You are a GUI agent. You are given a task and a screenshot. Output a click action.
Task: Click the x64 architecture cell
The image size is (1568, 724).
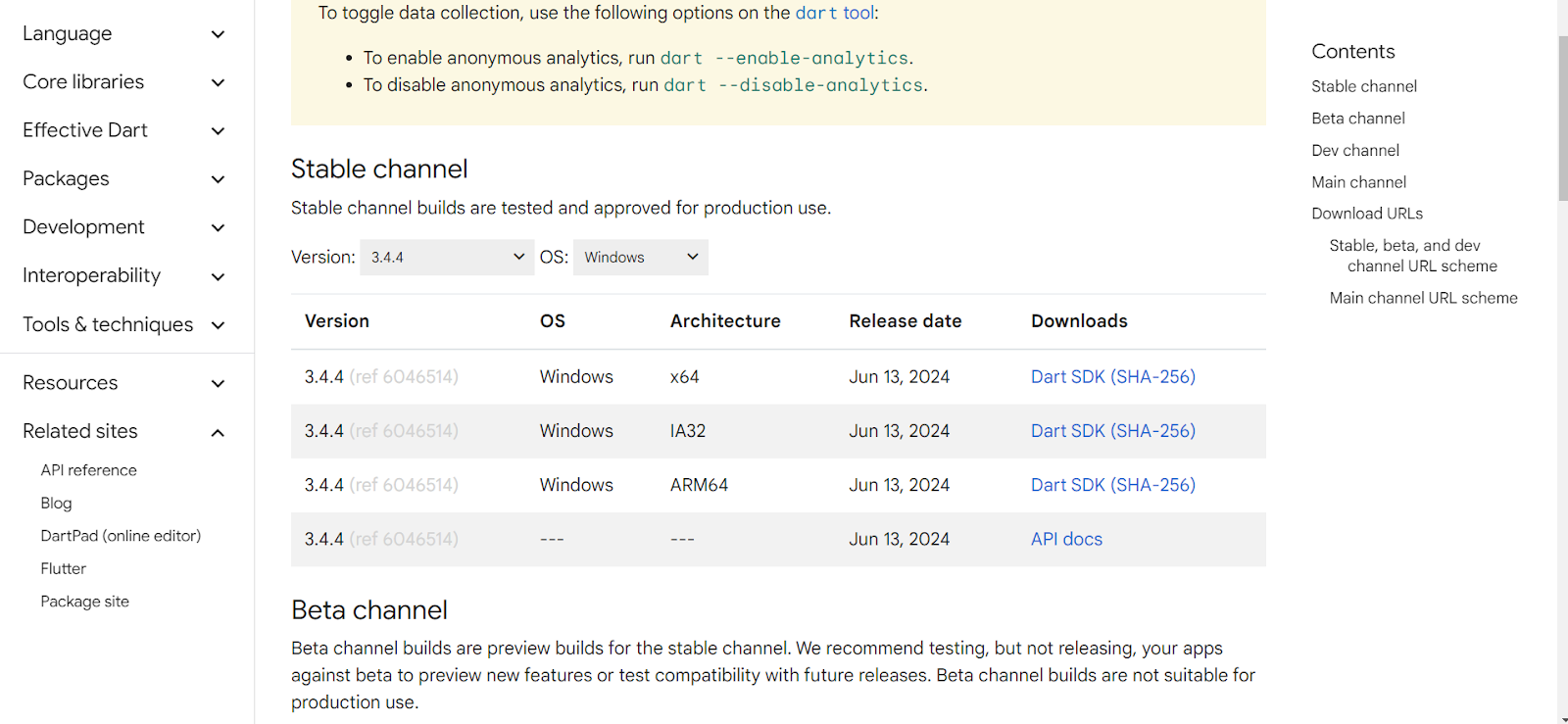coord(685,377)
